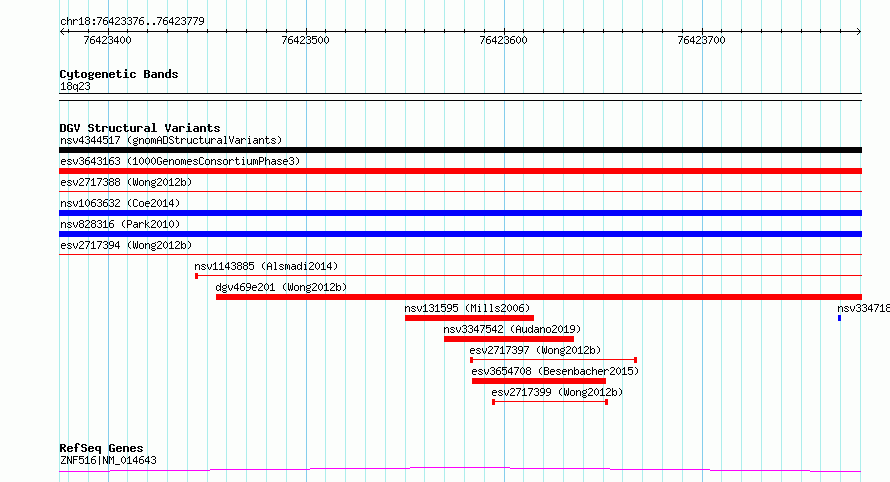The width and height of the screenshot is (890, 482).
Task: Select the esv3654708 Besenbacher2015 red bar
Action: click(x=539, y=381)
